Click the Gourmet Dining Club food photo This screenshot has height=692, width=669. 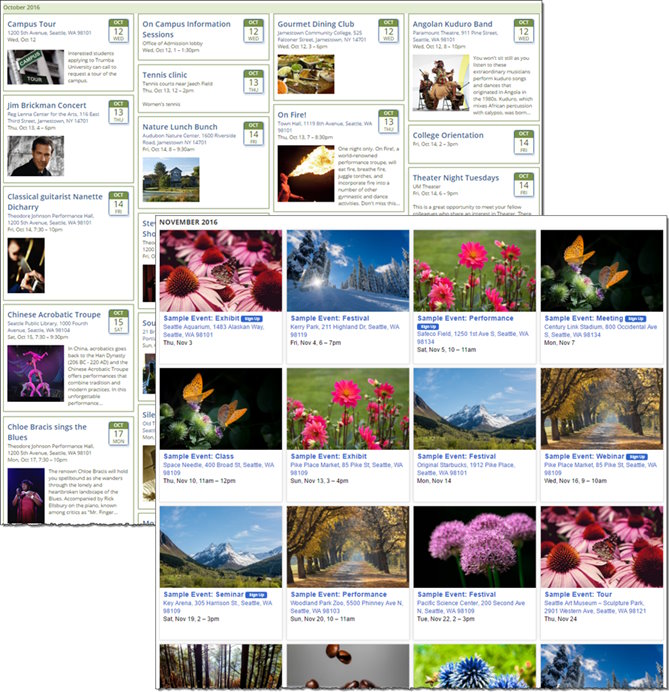click(305, 74)
